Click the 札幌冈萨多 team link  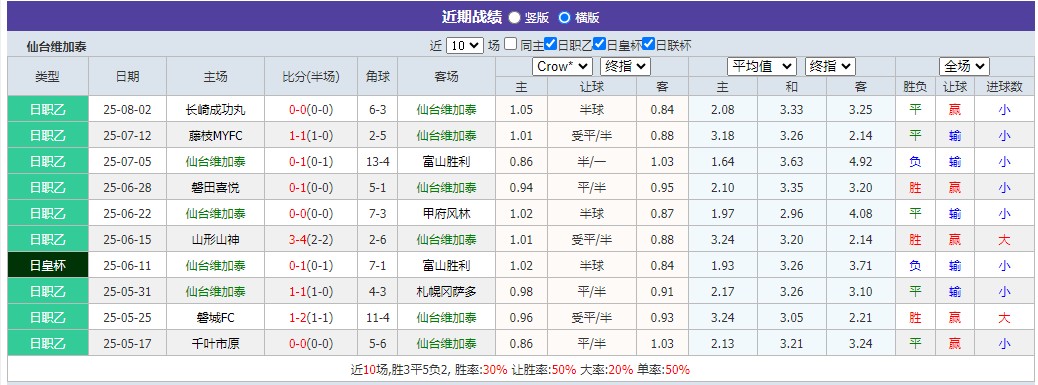(x=446, y=292)
